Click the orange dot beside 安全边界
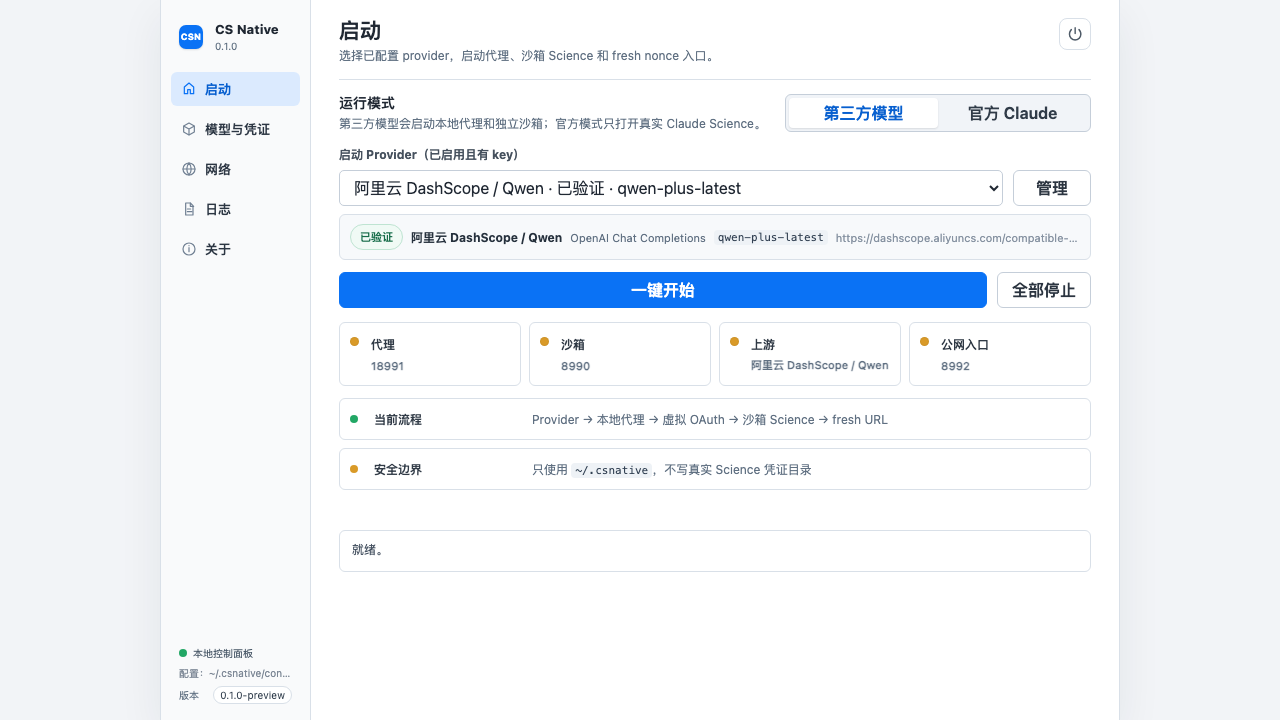Screen dimensions: 1280x720 point(354,469)
